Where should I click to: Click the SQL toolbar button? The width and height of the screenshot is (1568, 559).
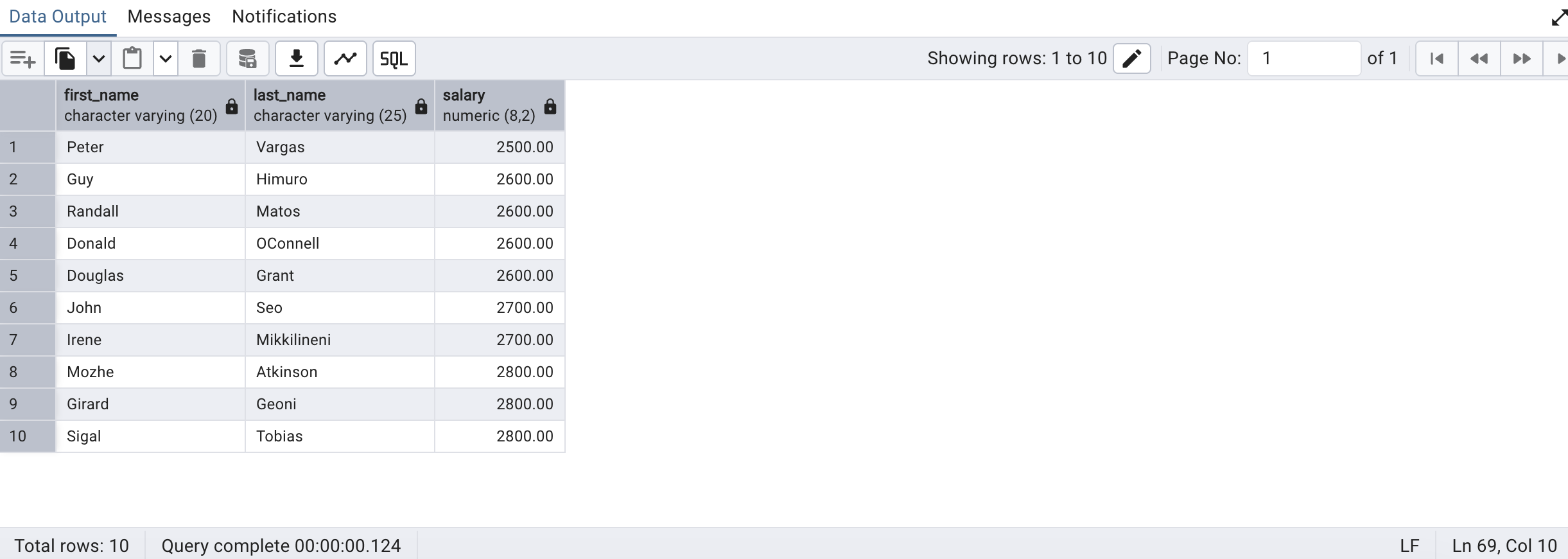coord(394,59)
